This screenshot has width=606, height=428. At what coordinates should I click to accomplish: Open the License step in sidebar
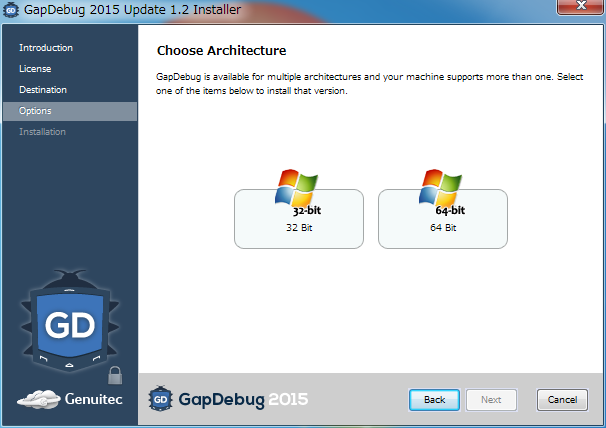click(35, 69)
